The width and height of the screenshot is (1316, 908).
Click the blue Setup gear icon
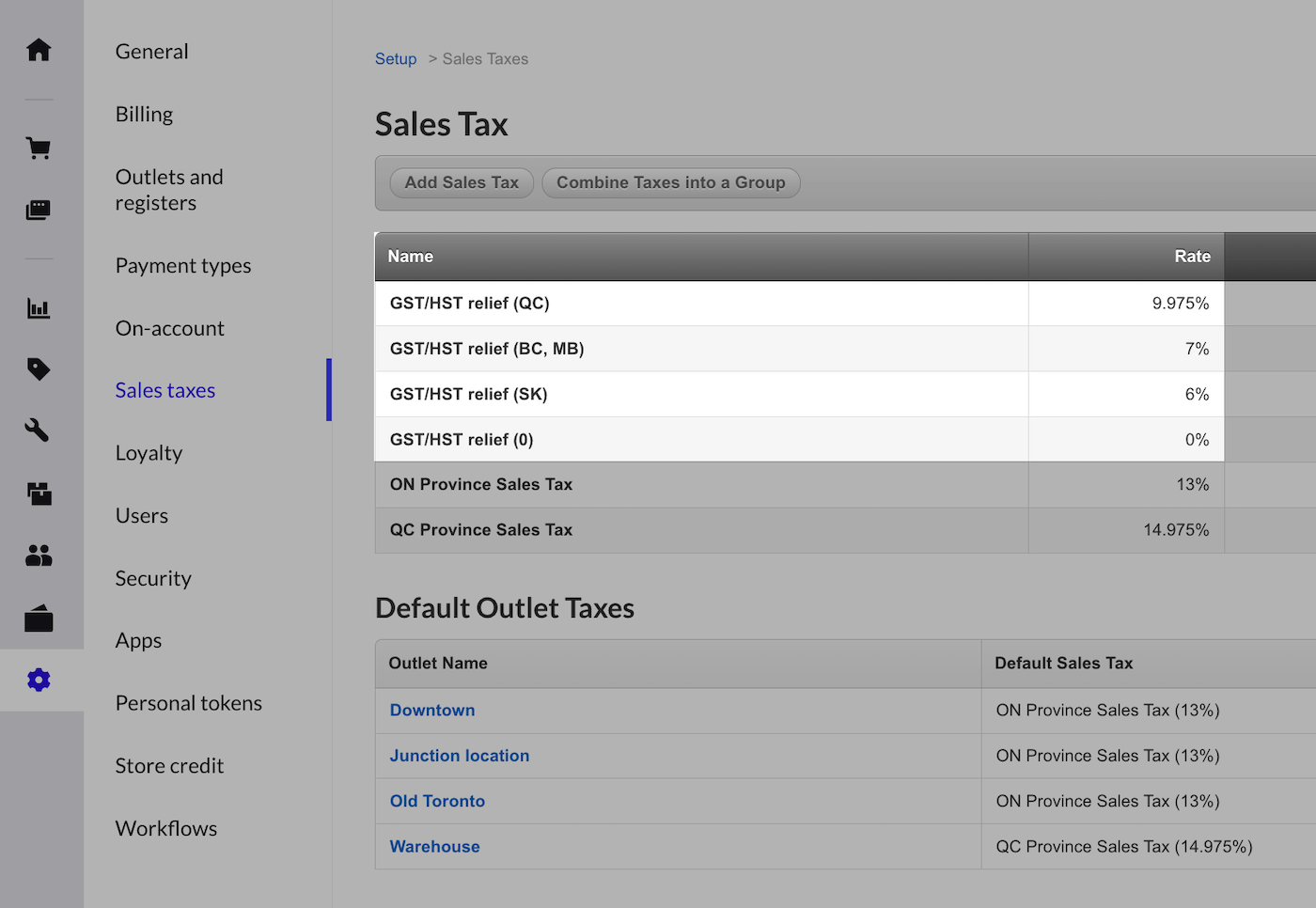39,680
